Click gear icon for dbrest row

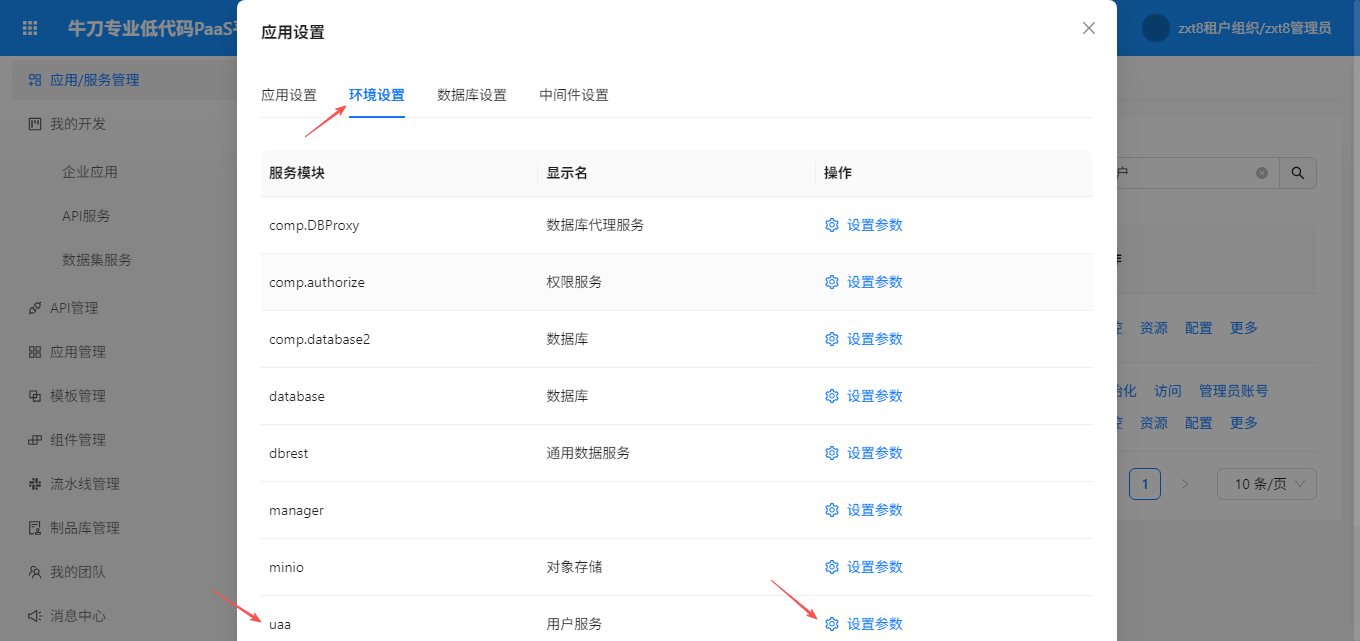point(831,453)
